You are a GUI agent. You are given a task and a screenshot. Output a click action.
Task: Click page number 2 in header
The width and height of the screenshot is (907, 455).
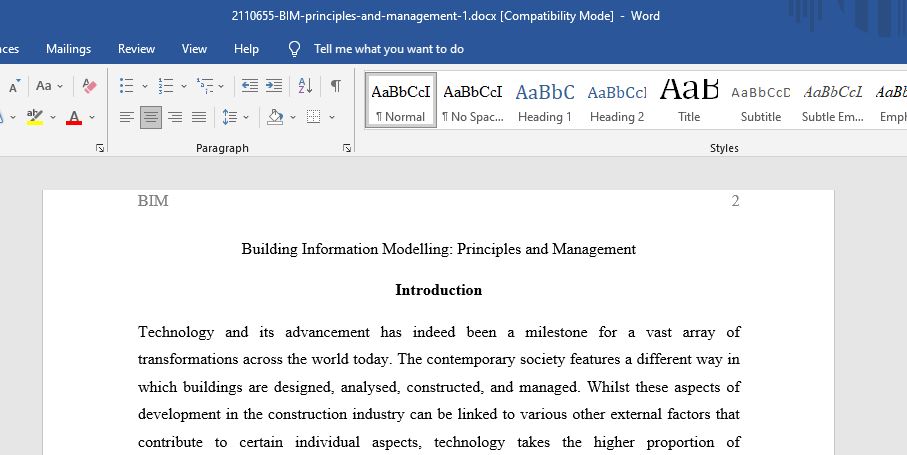(x=735, y=201)
